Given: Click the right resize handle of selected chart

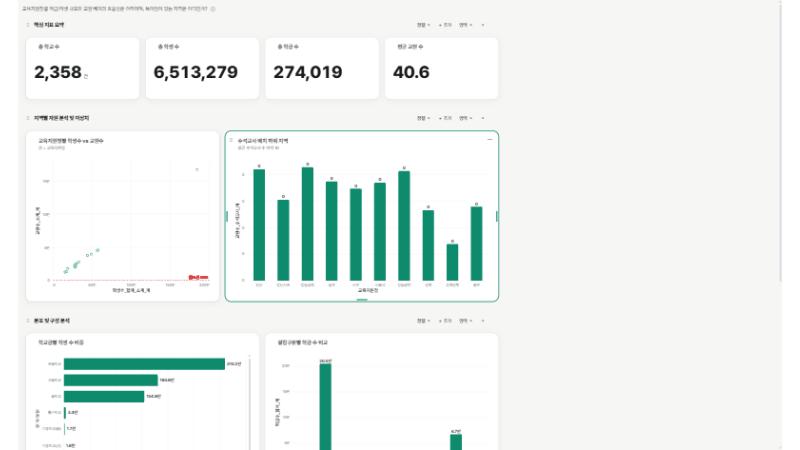Looking at the screenshot, I should 497,216.
